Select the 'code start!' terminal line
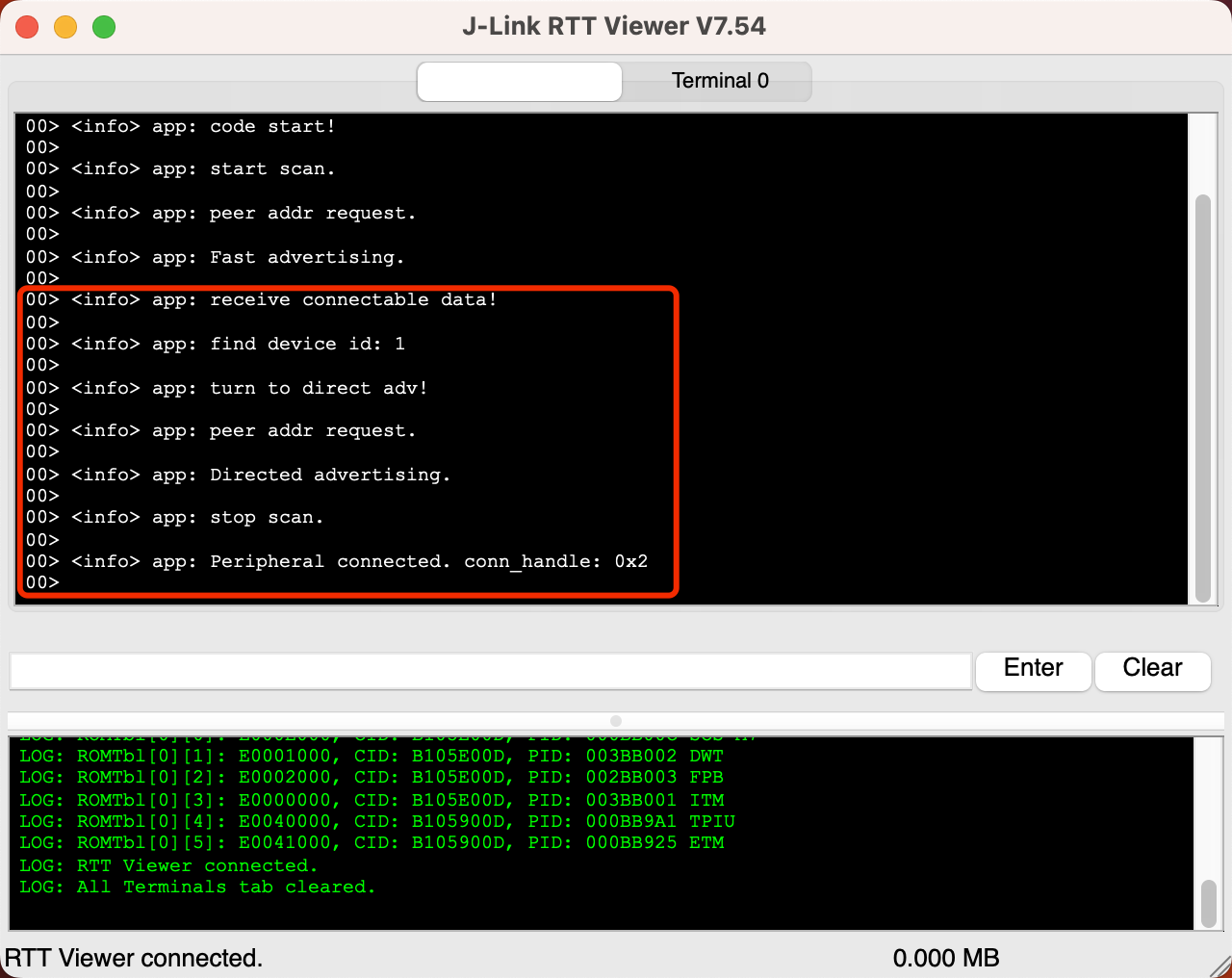Image resolution: width=1232 pixels, height=978 pixels. (x=181, y=126)
